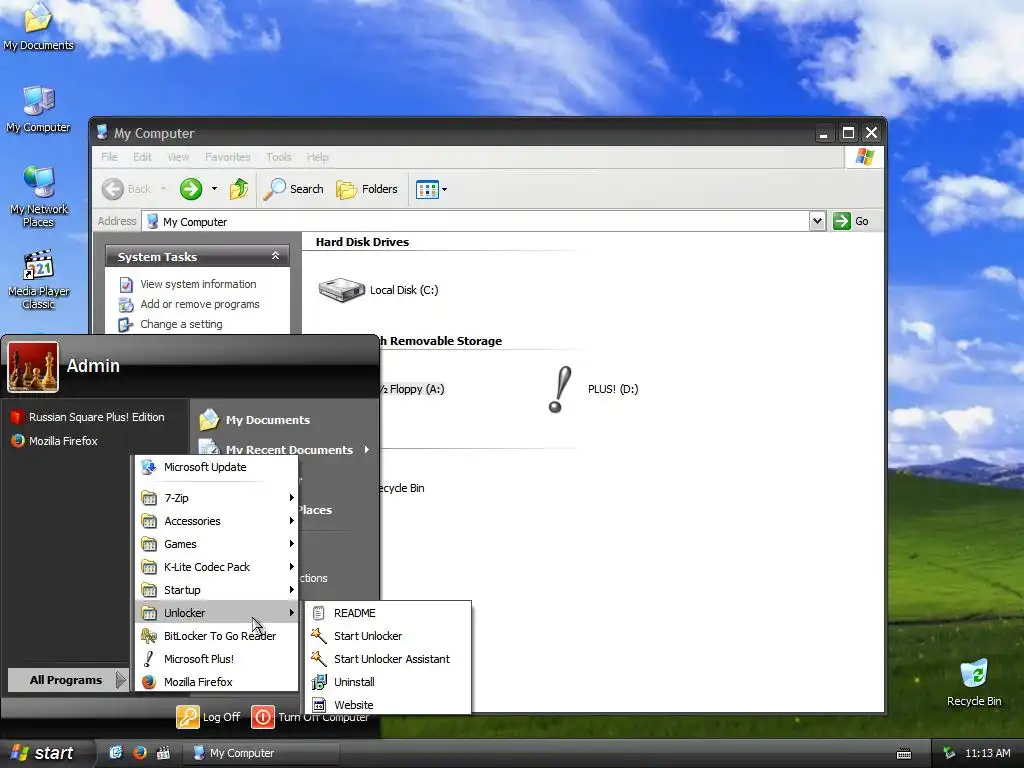Click the Log Off button
Screen dimensions: 1024x768
point(209,717)
